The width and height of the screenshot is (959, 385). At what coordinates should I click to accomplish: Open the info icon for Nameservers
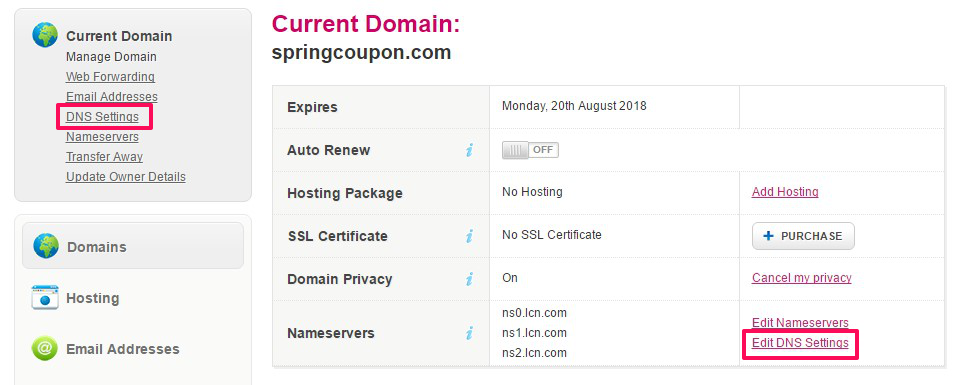coord(469,333)
